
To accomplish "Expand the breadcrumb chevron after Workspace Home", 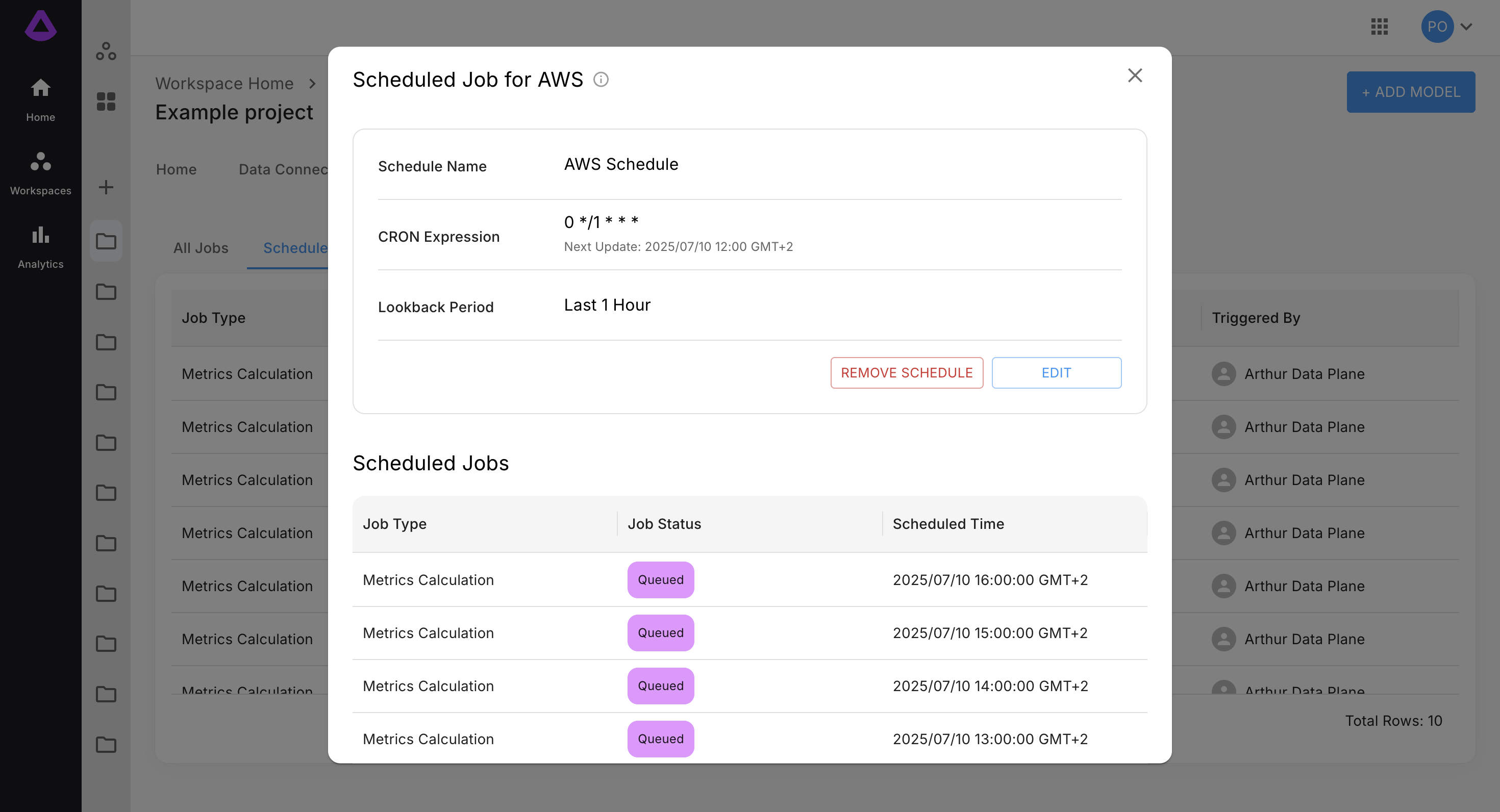I will (313, 83).
